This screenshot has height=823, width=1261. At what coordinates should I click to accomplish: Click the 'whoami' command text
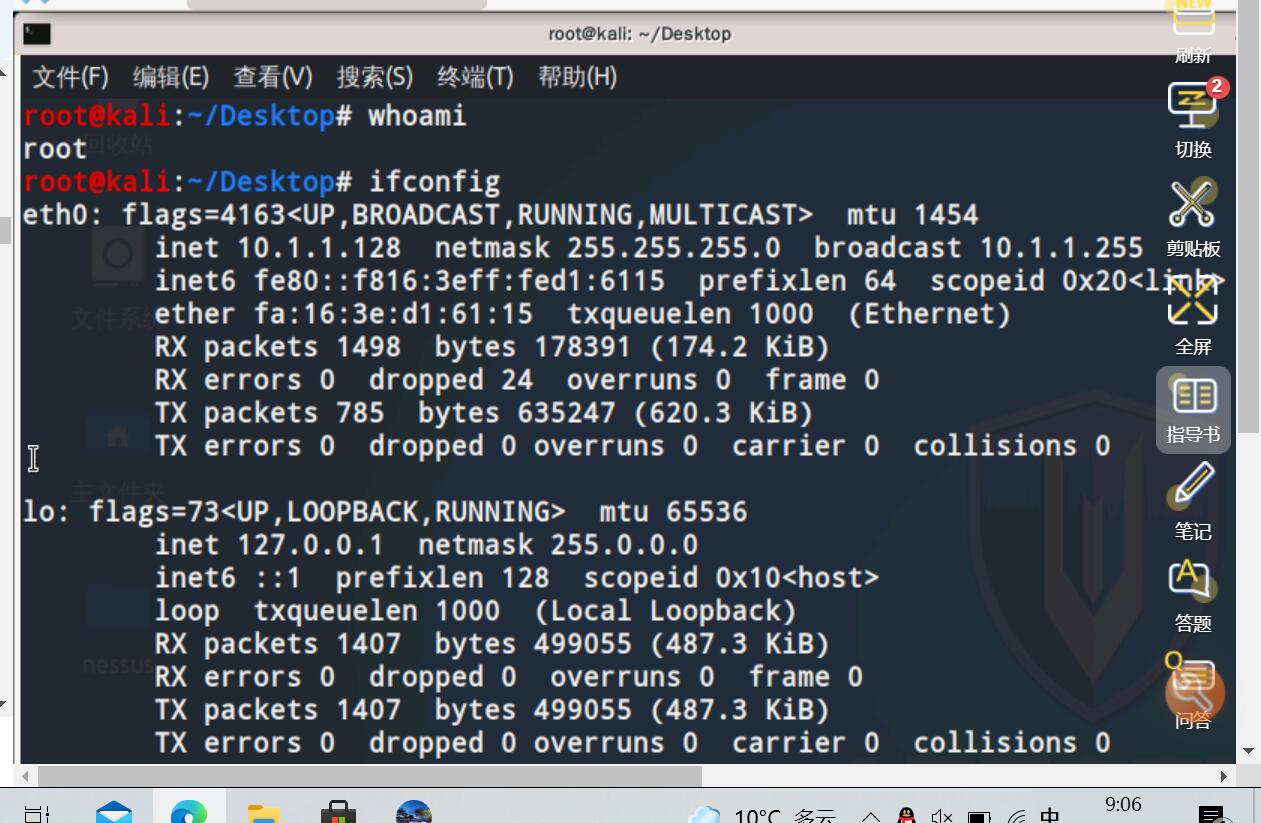tap(417, 116)
